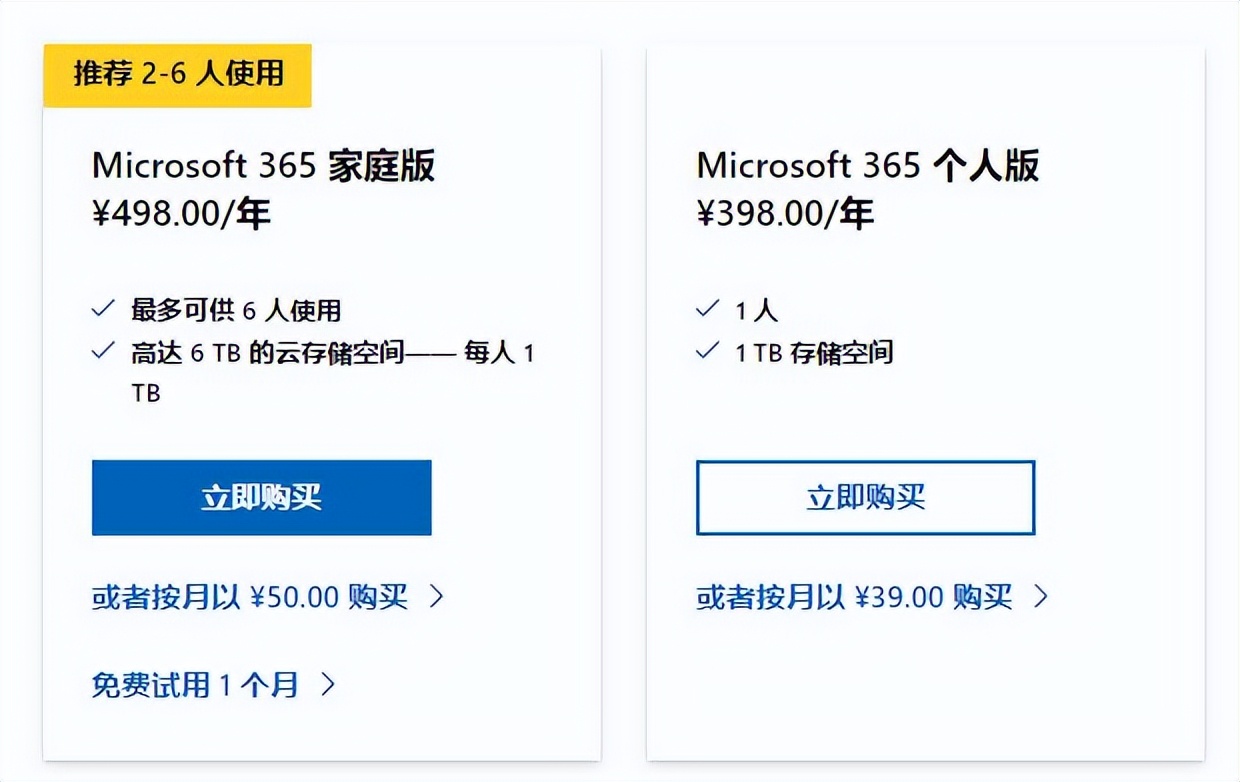Screen dimensions: 1240x782
Task: Open the 或者按月以 ¥39.00 购买 link
Action: pyautogui.click(x=850, y=597)
